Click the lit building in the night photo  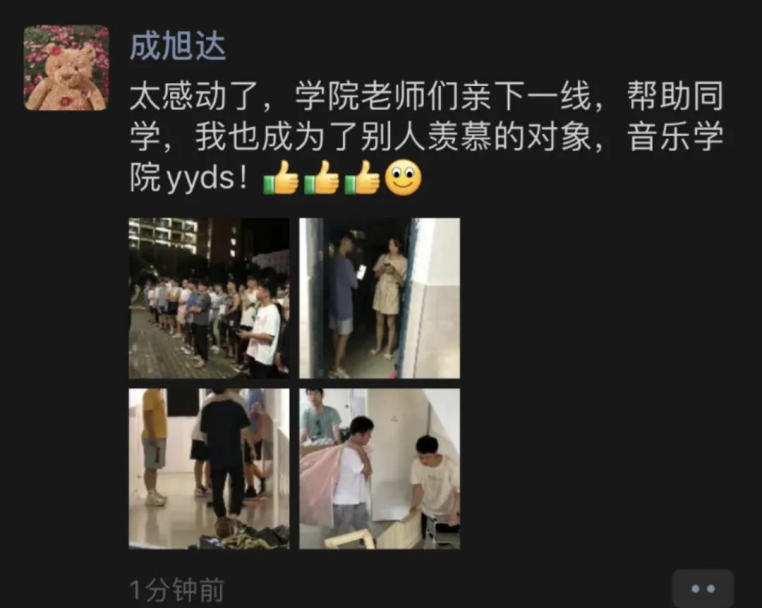pos(163,234)
